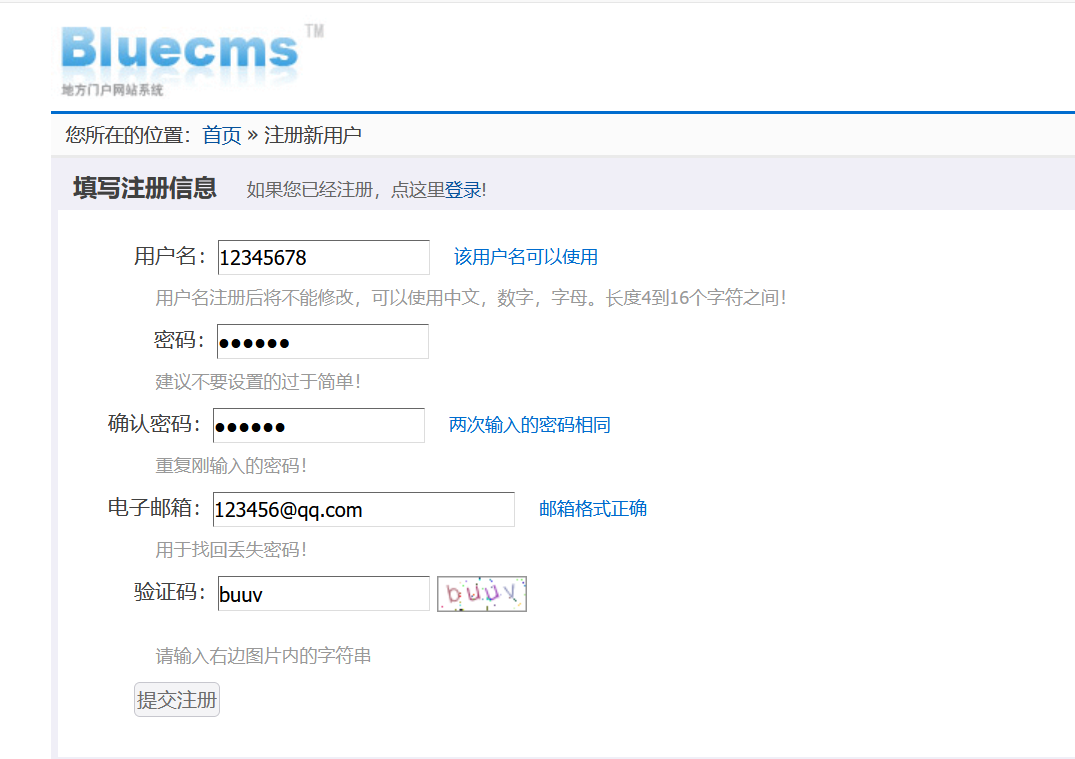Screen dimensions: 1075x759
Task: Click the 邮箱格式正确 email format message
Action: 592,508
